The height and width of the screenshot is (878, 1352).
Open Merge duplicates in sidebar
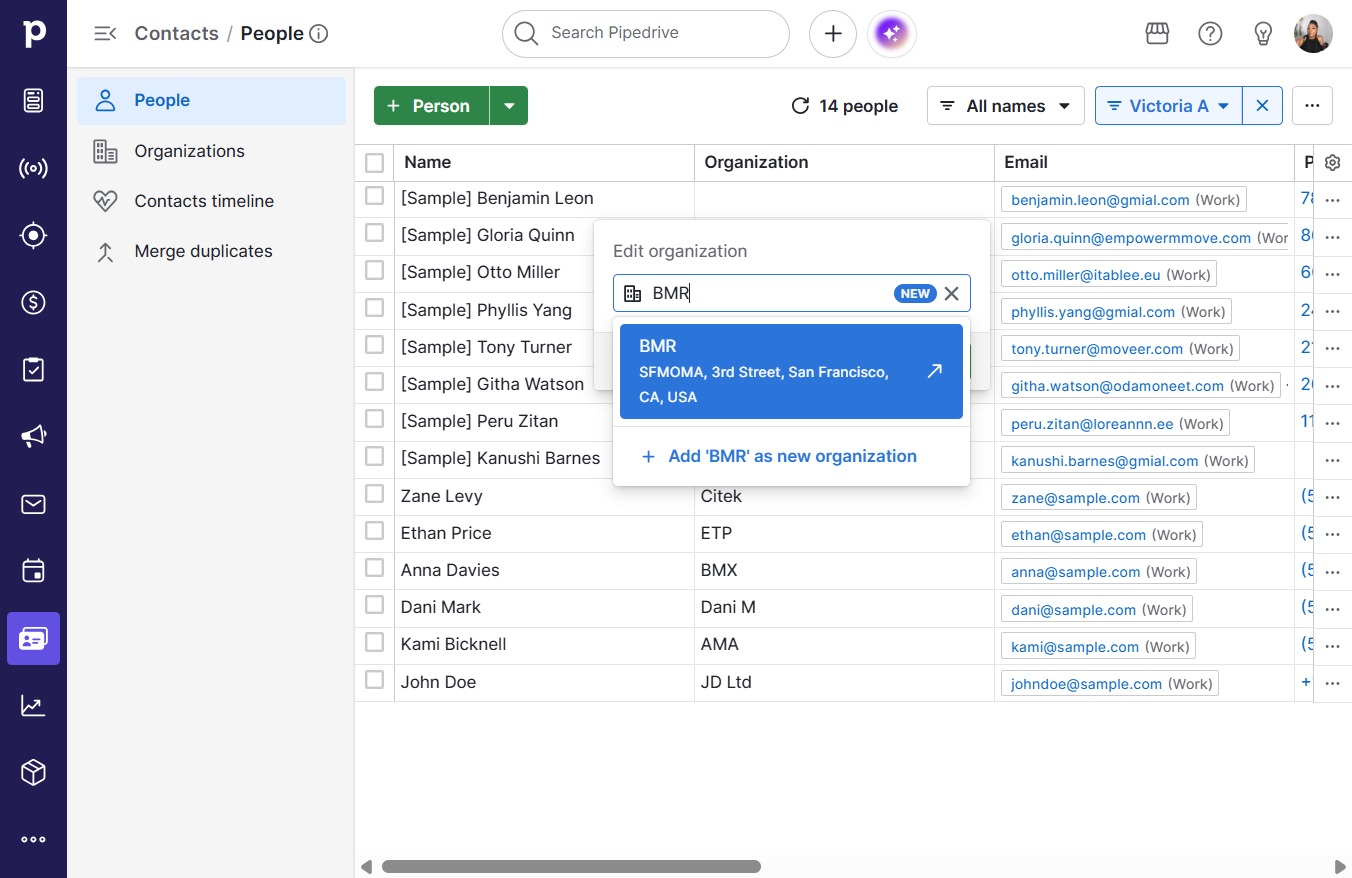pos(211,251)
